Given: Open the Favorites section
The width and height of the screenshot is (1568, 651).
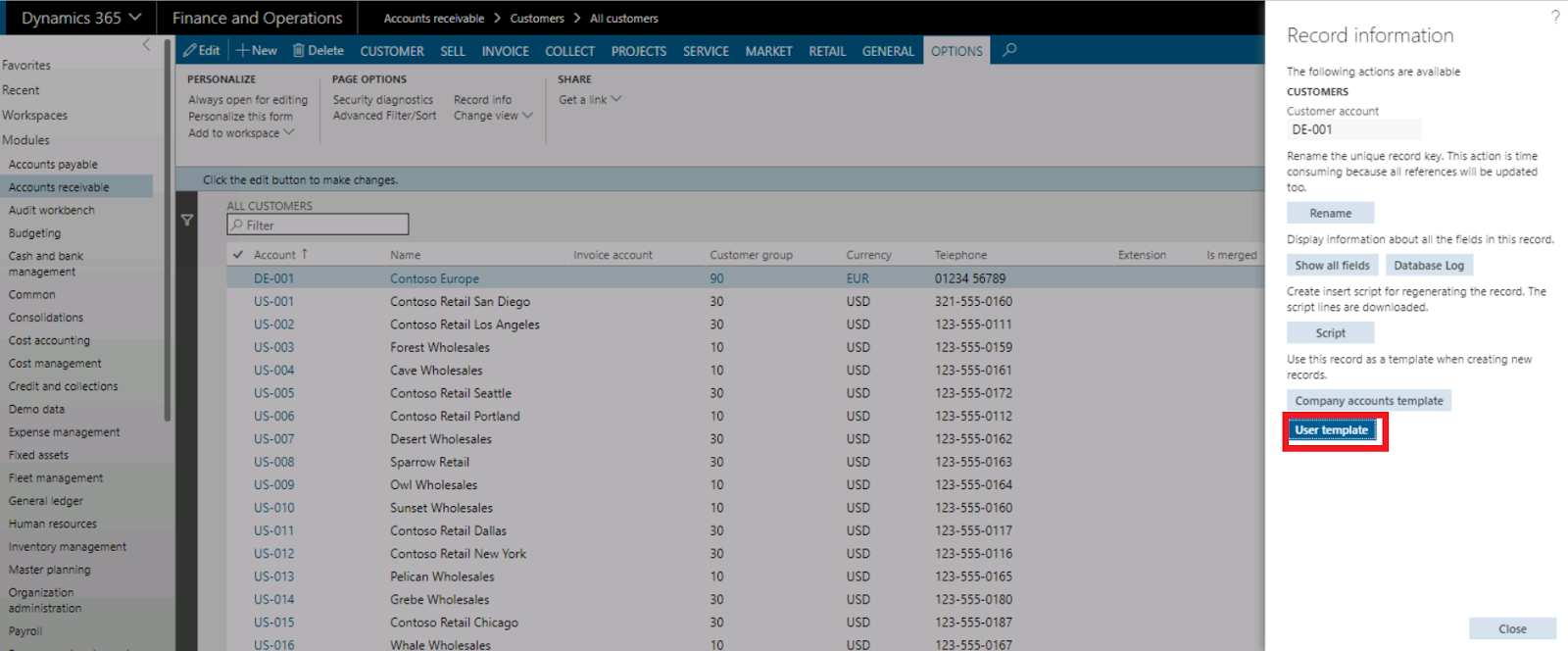Looking at the screenshot, I should click(26, 66).
